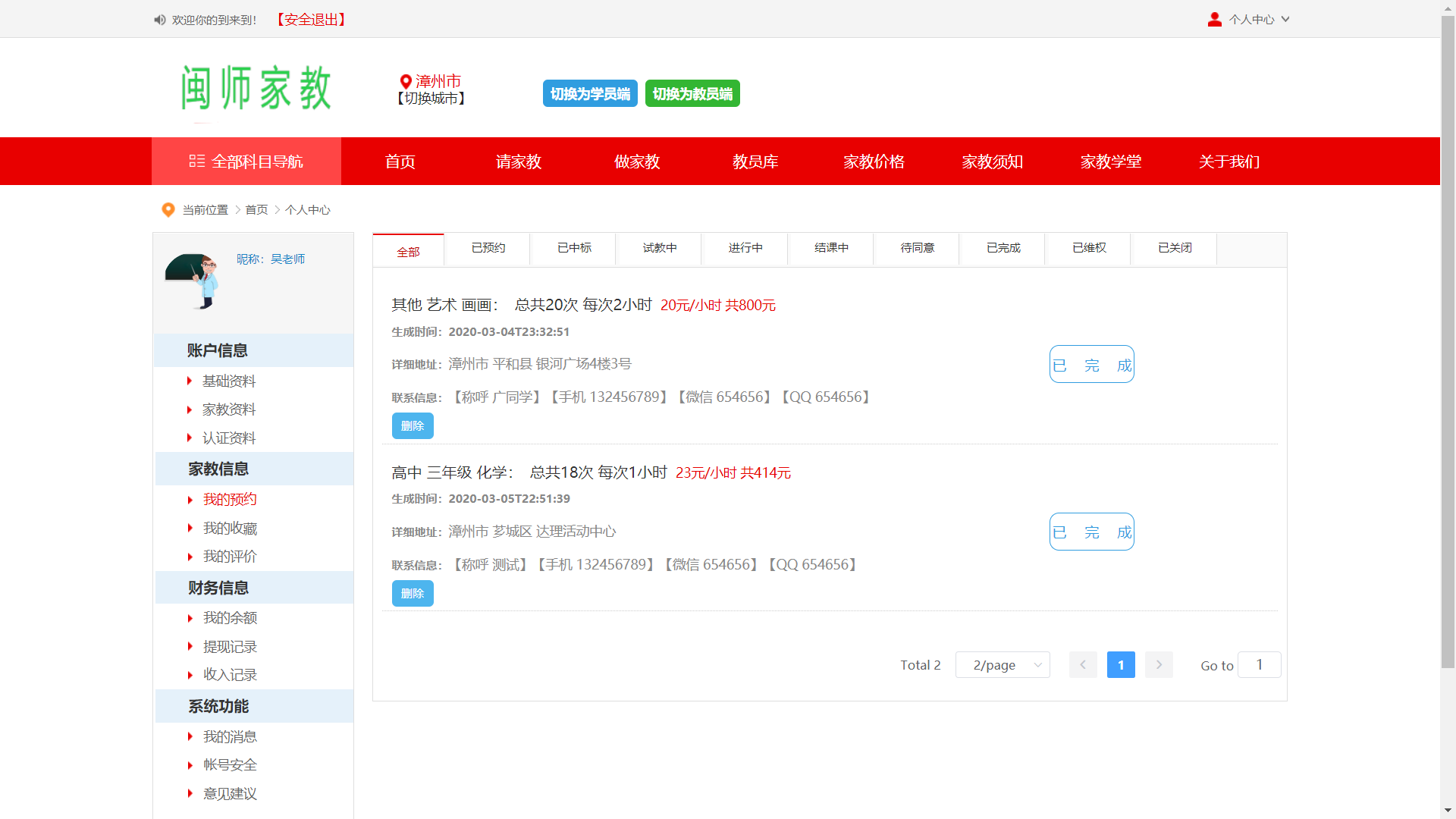
Task: Open 我的收藏 in sidebar
Action: point(230,529)
